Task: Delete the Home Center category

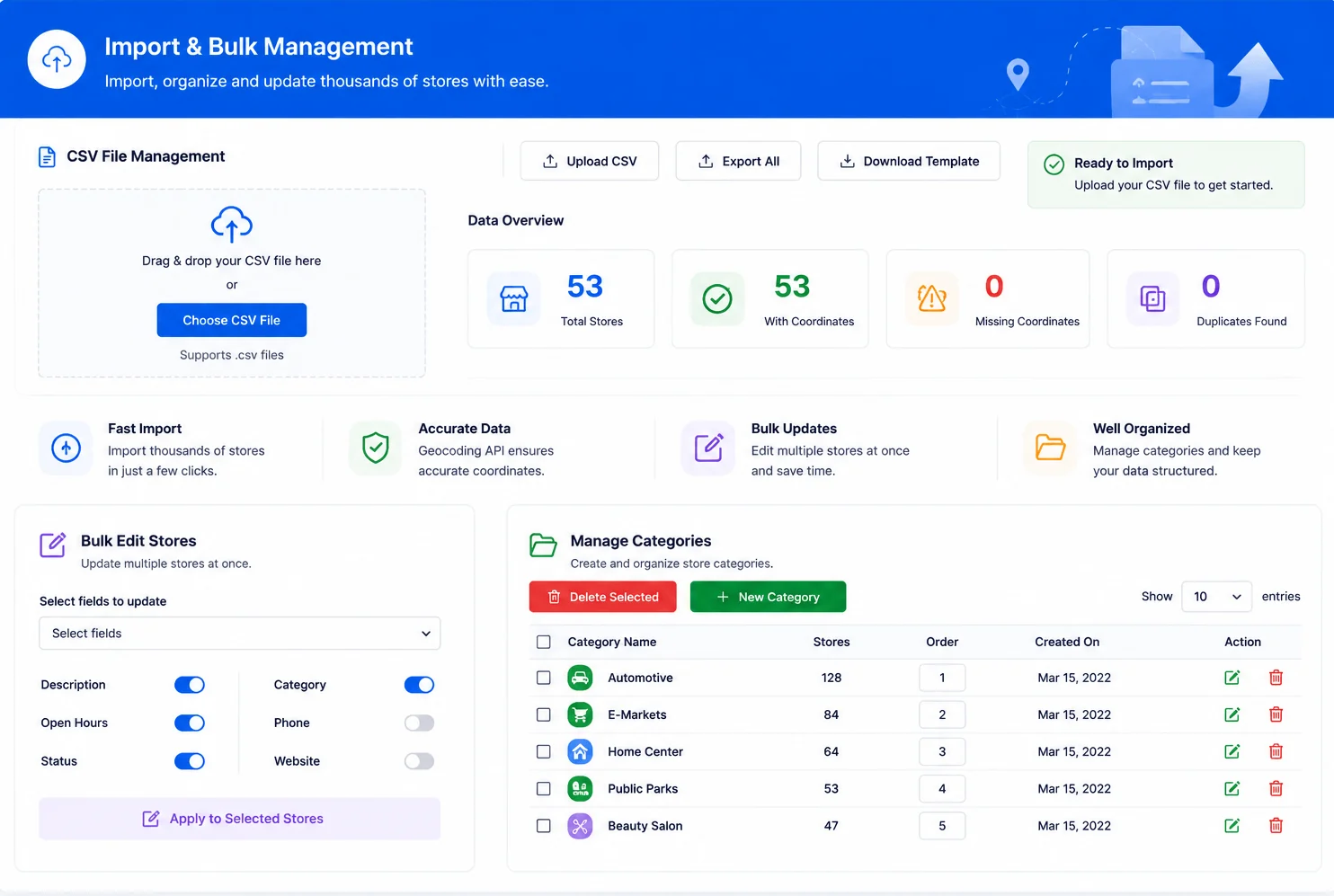Action: (x=1276, y=751)
